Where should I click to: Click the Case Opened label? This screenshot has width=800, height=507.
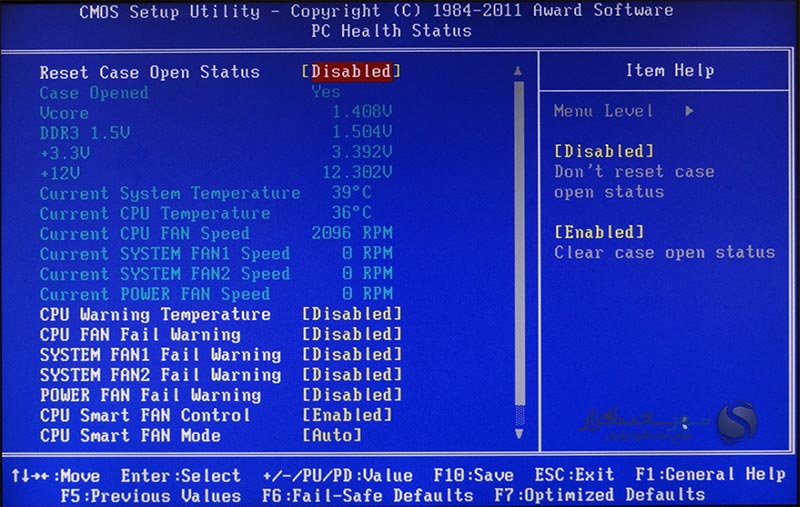click(x=94, y=93)
